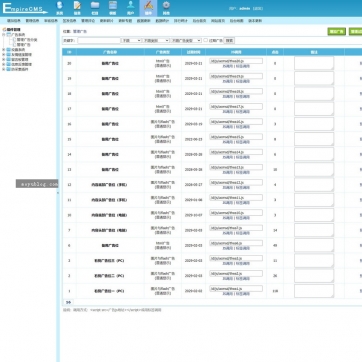Expand the fourth collapsed tree node
The image size is (362, 362).
pos(4,59)
